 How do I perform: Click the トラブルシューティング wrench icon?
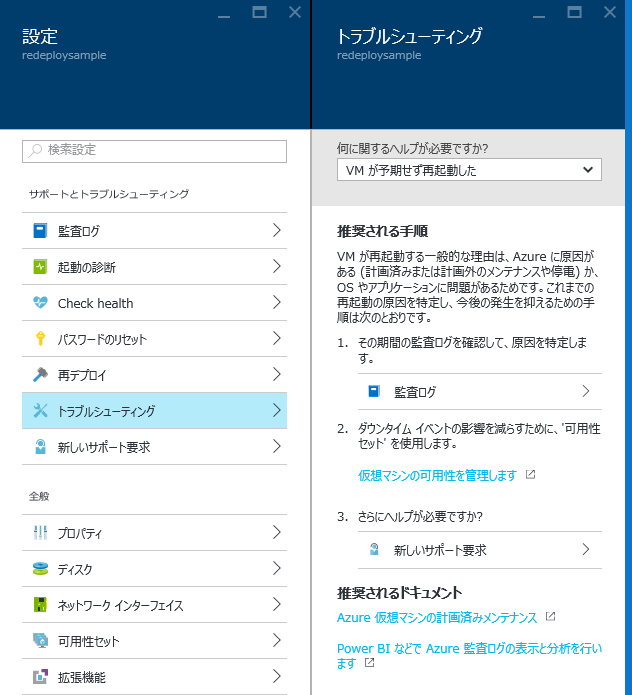[40, 410]
